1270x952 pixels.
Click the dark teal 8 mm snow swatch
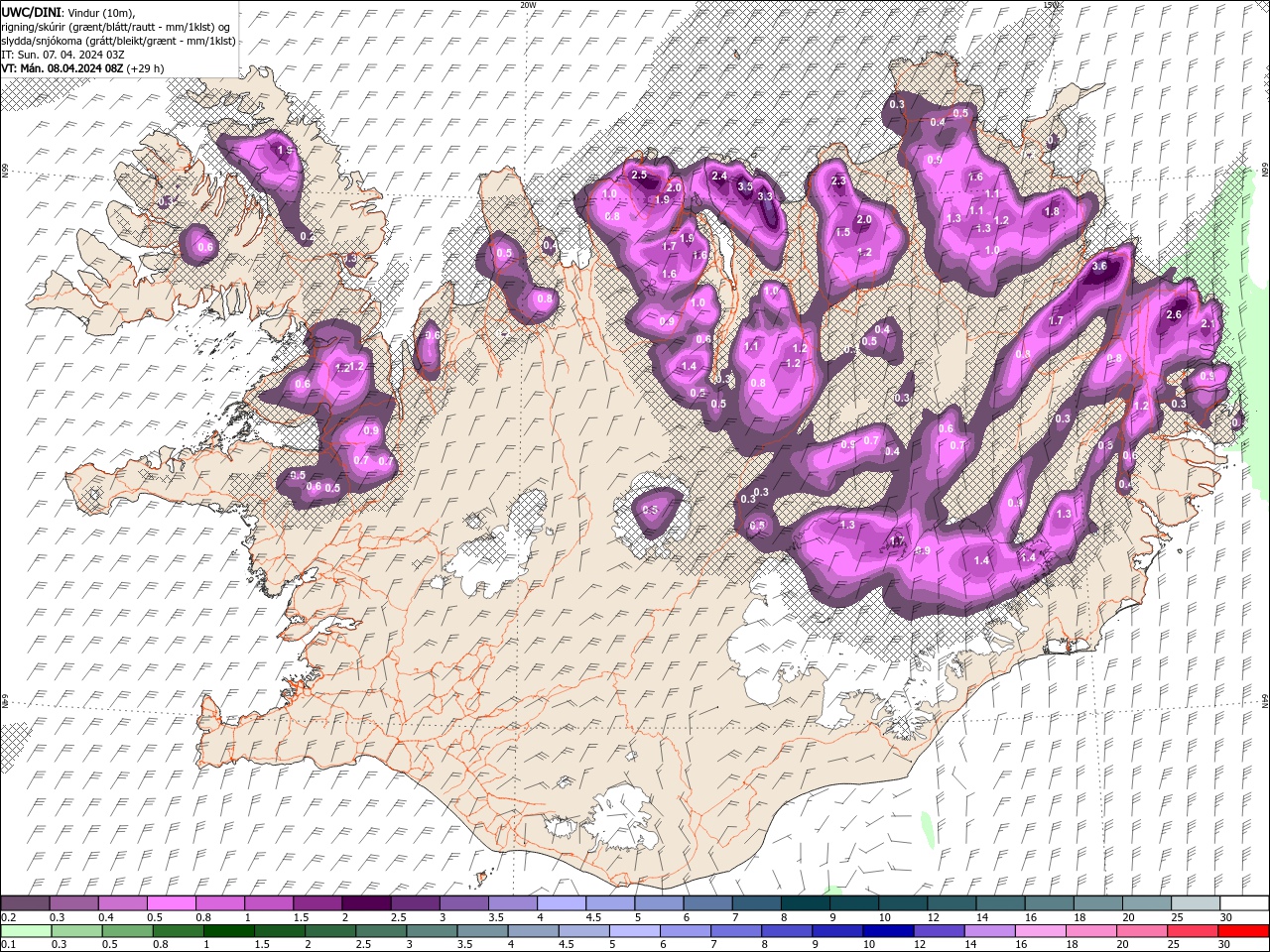pos(804,903)
